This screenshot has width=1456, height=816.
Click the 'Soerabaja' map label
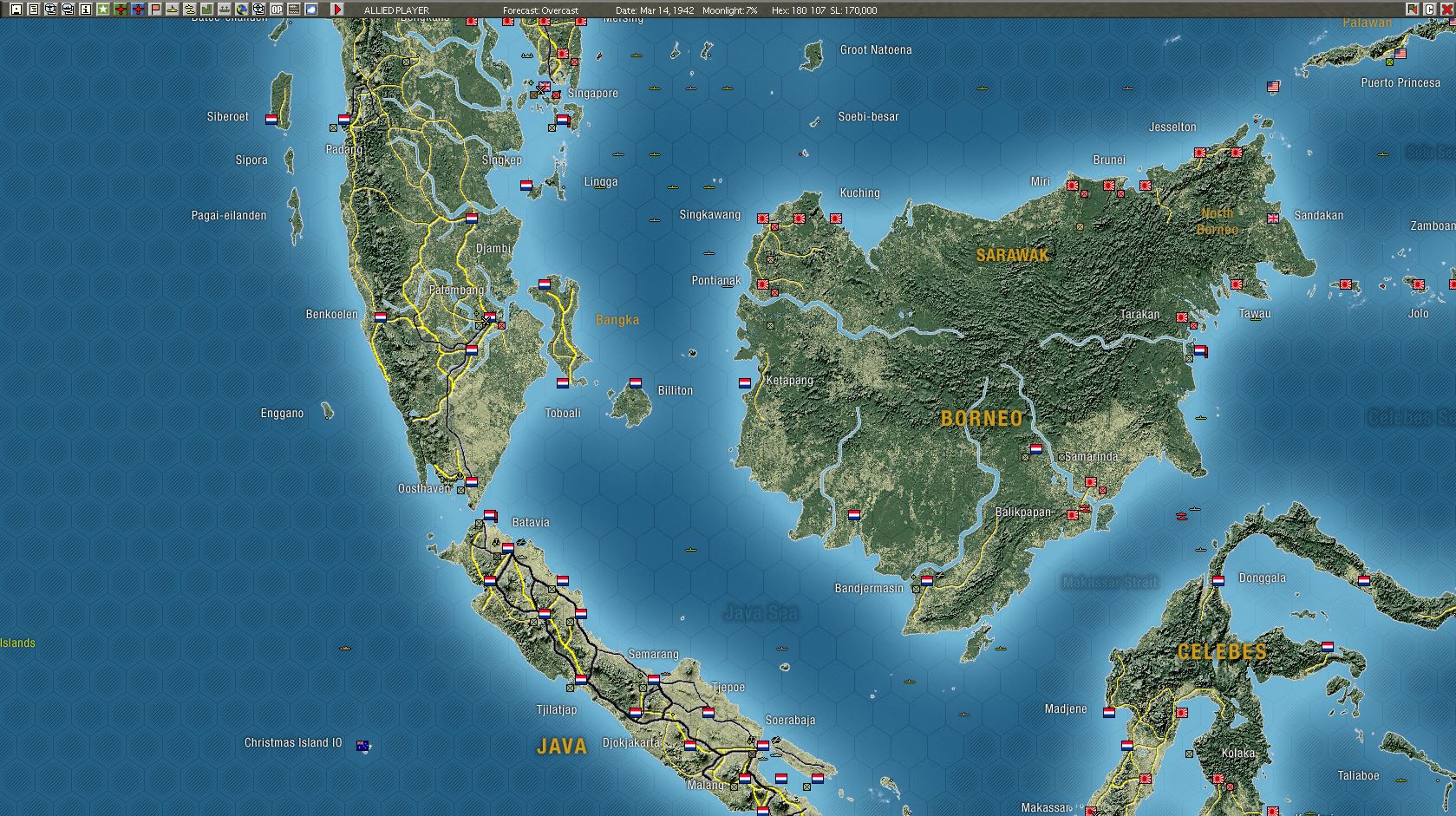(790, 720)
